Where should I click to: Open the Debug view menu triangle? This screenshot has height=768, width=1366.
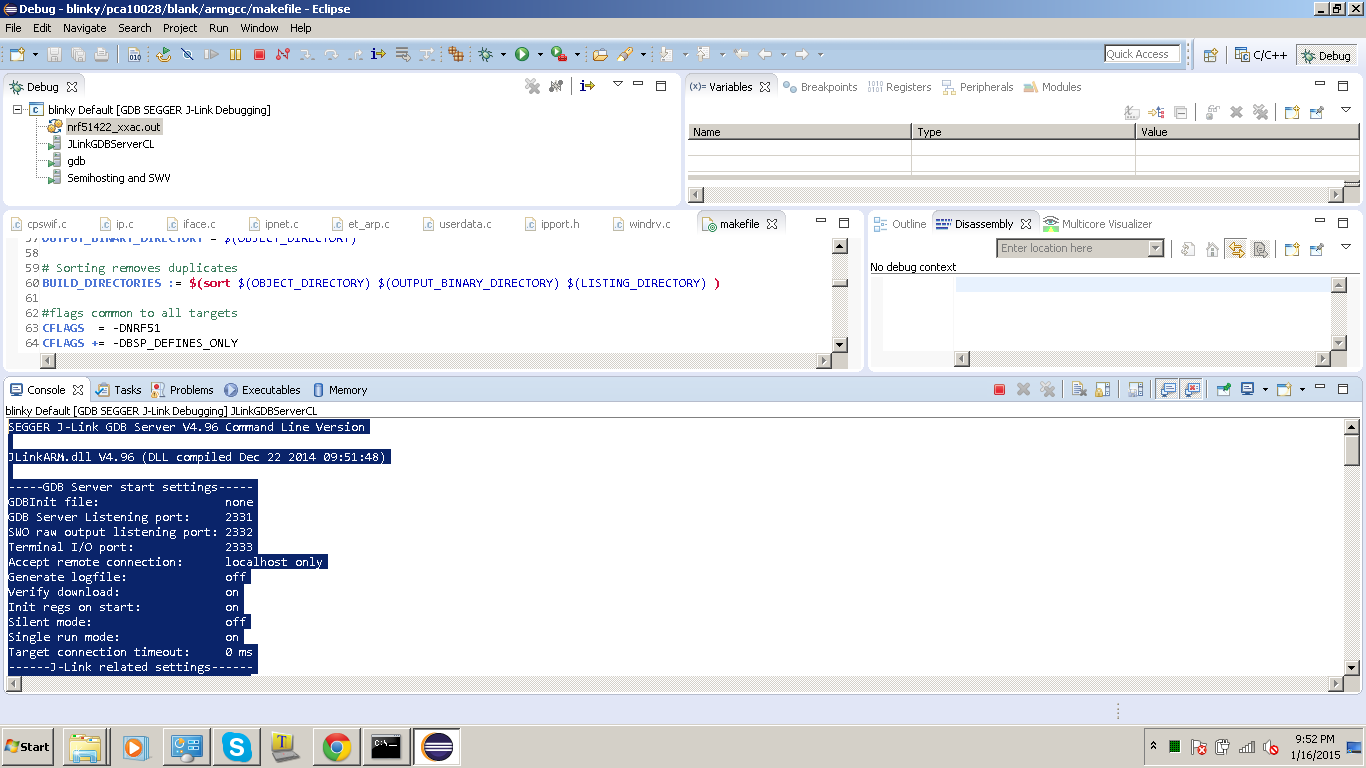pos(618,85)
